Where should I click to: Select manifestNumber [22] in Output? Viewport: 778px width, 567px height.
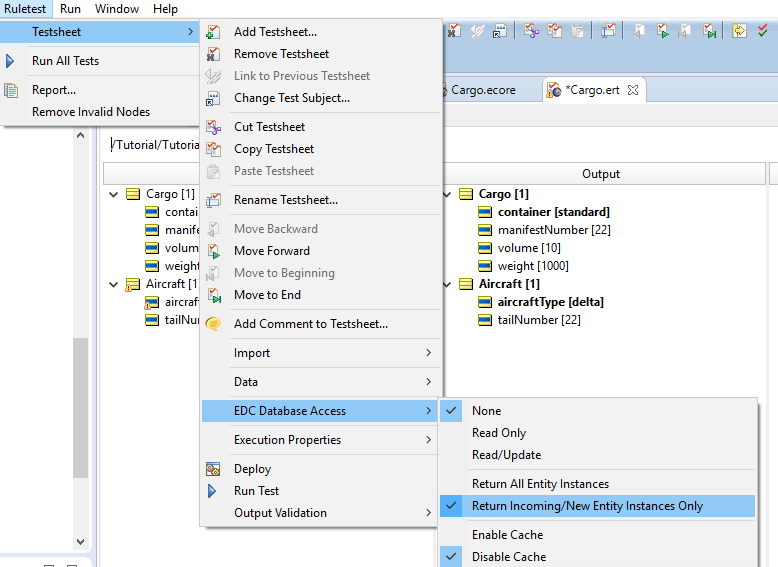pos(554,230)
